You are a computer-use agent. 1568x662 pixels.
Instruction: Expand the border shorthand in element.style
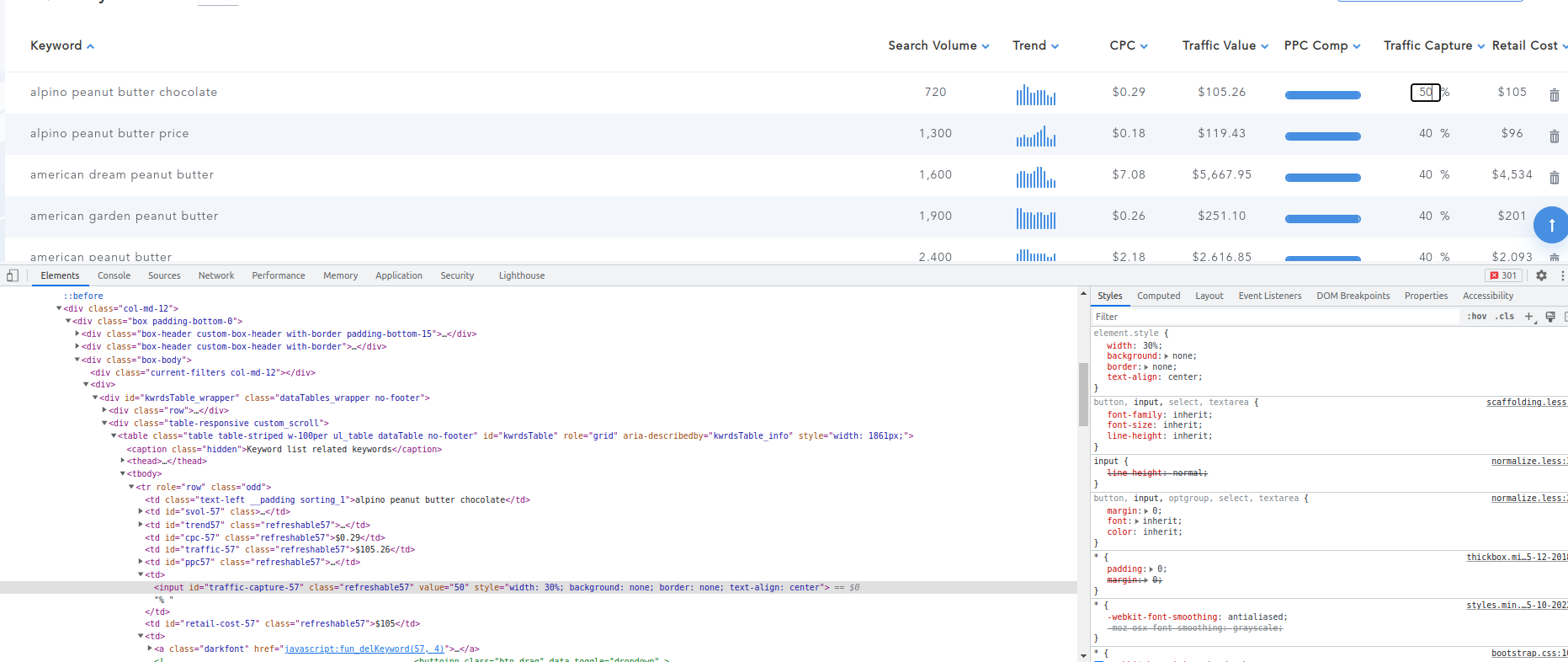tap(1145, 367)
